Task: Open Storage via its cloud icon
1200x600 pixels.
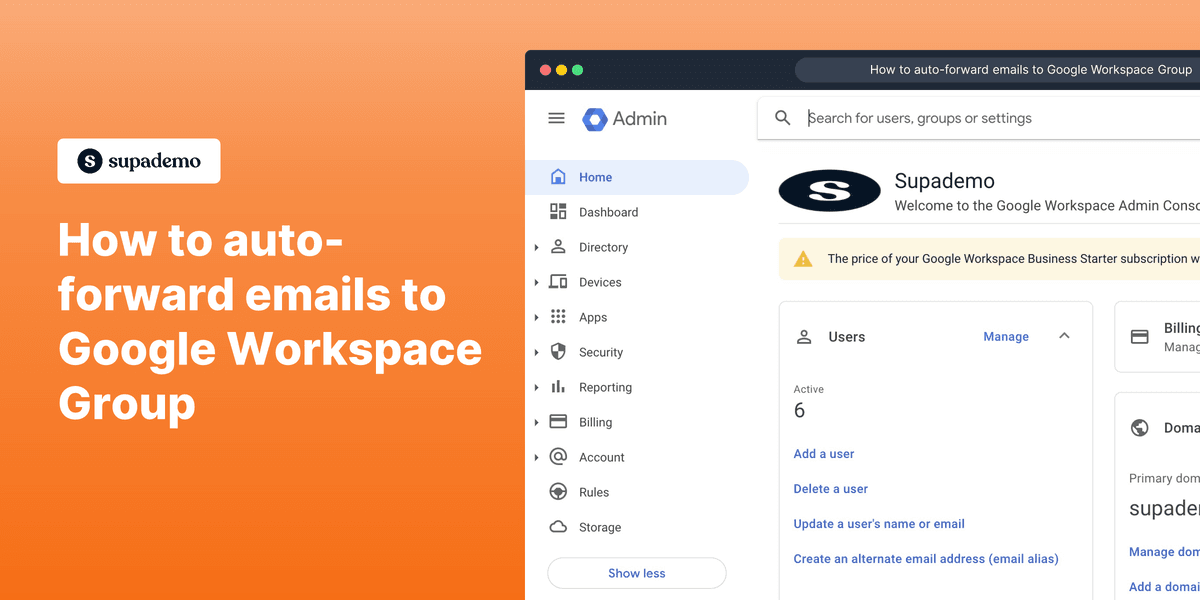Action: (558, 527)
